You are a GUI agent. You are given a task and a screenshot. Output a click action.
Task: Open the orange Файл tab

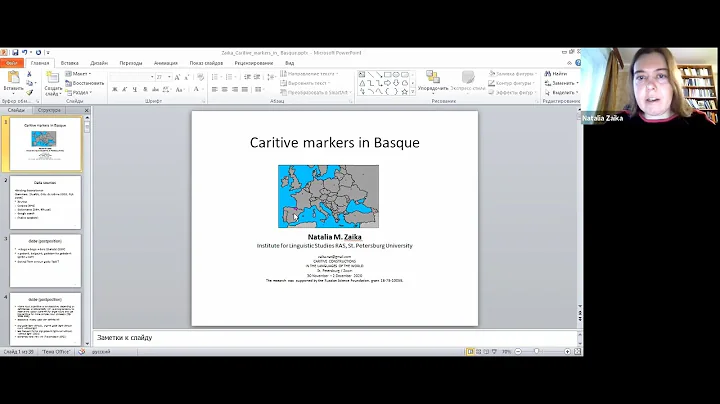tap(11, 63)
